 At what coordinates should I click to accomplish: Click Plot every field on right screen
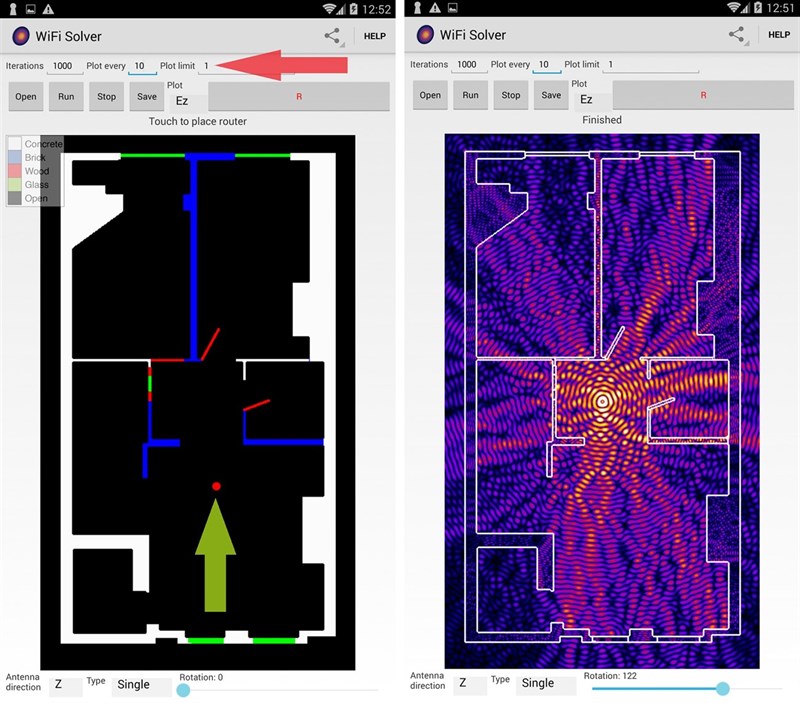point(546,65)
